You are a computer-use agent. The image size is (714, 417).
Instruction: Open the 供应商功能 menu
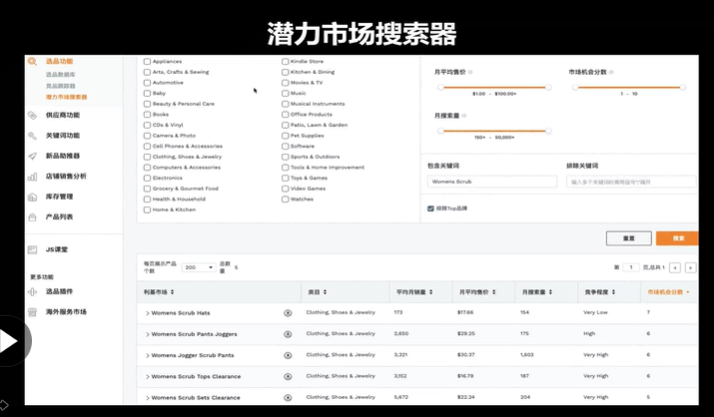coord(63,115)
